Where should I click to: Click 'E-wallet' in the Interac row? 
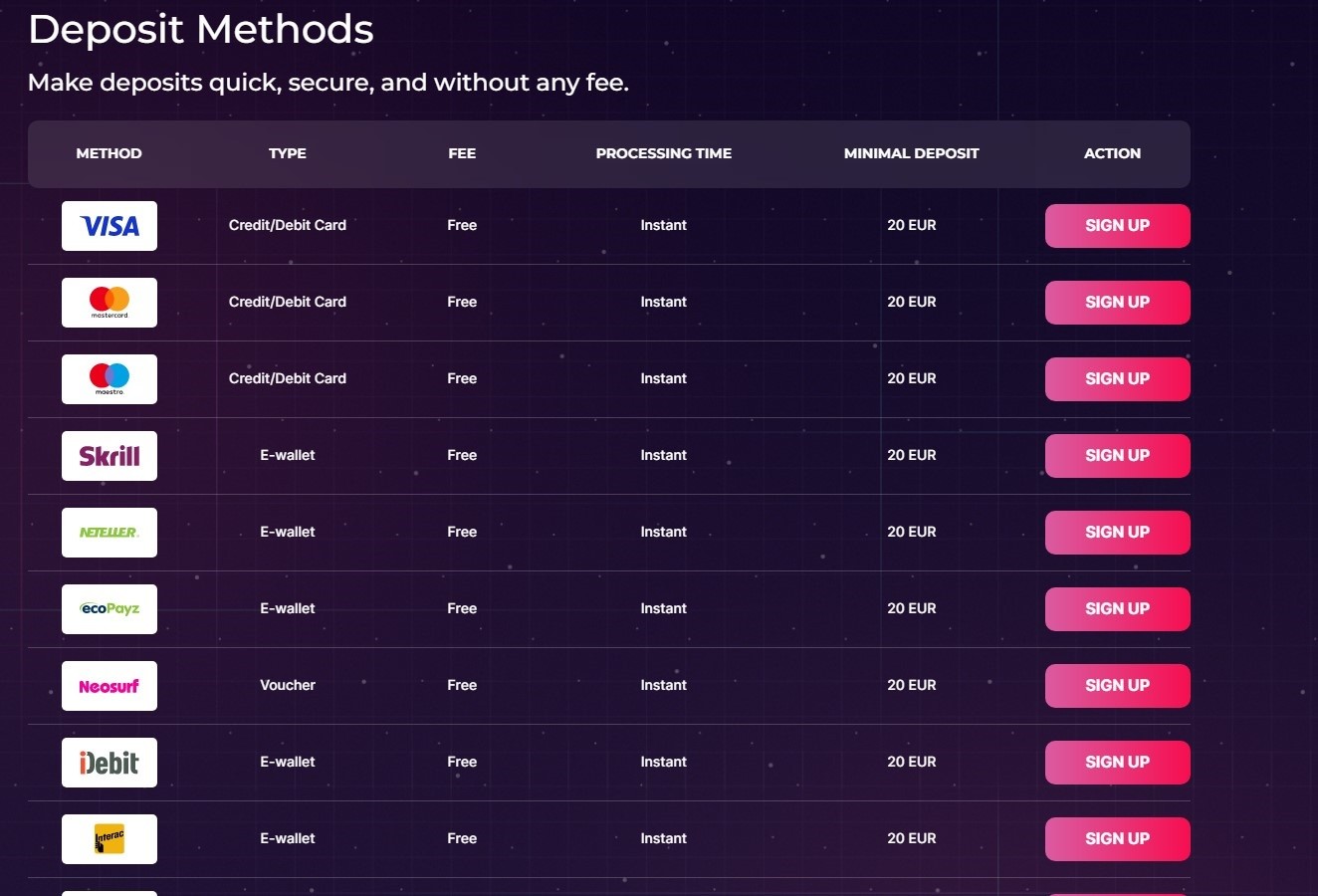[288, 838]
